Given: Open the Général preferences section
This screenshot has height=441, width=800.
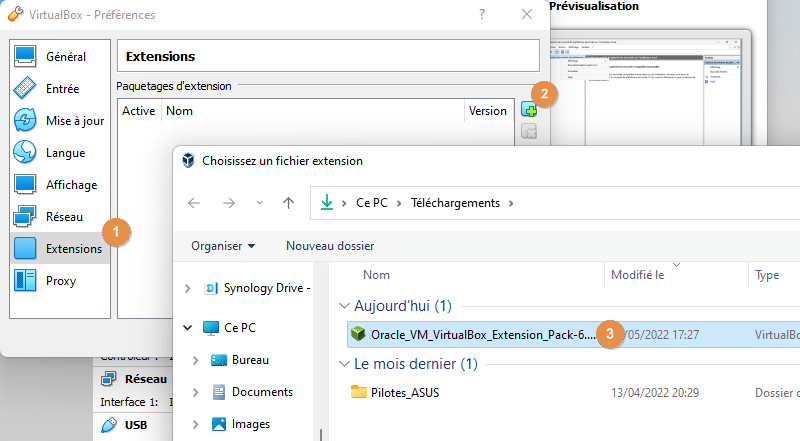Looking at the screenshot, I should tap(66, 57).
